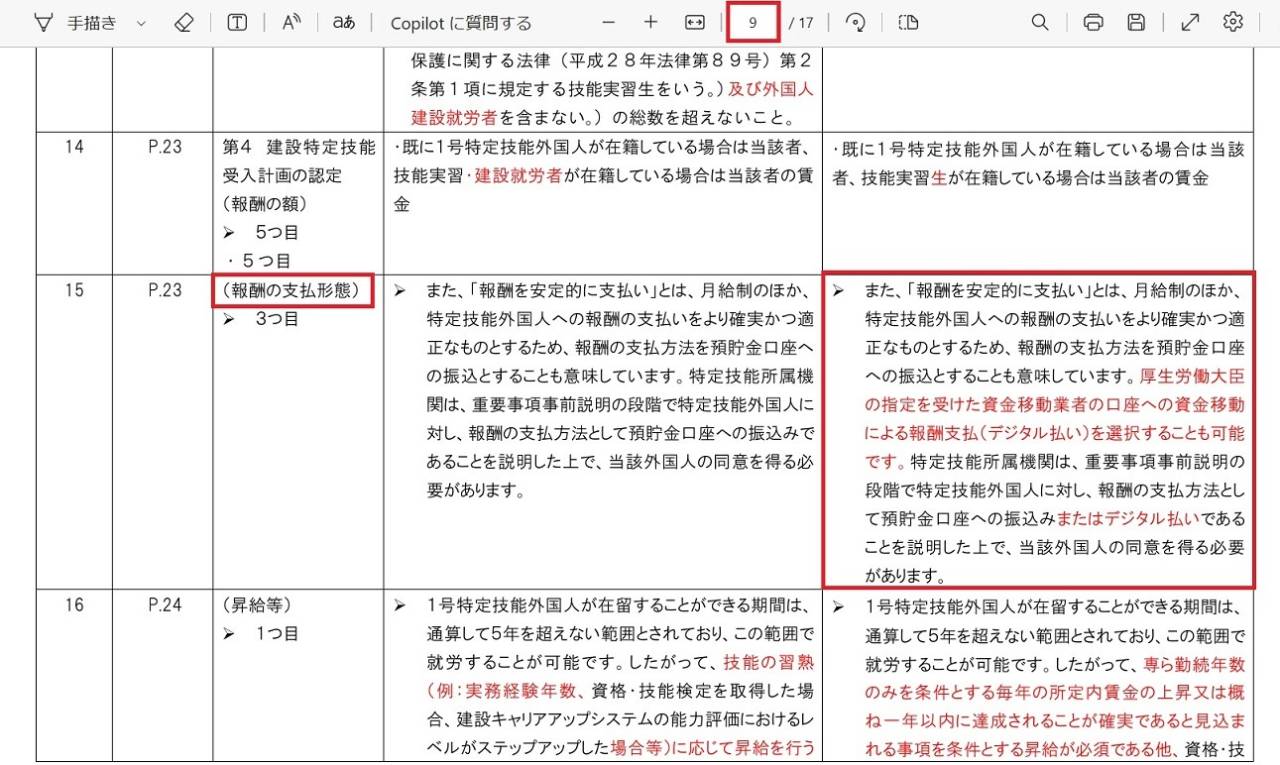The width and height of the screenshot is (1280, 765).
Task: Zoom out with the minus button
Action: tap(608, 23)
